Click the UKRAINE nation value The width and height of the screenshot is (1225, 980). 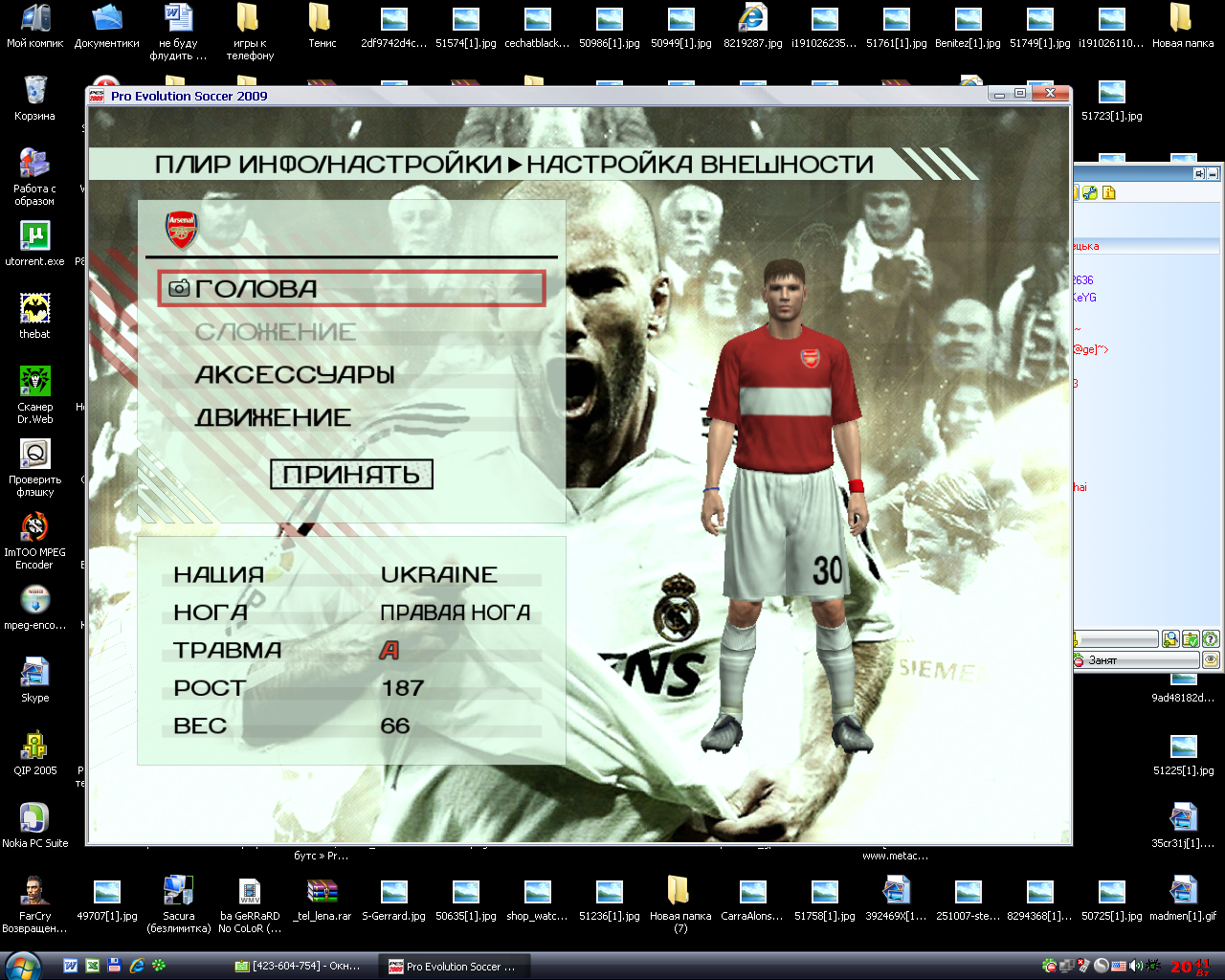439,574
